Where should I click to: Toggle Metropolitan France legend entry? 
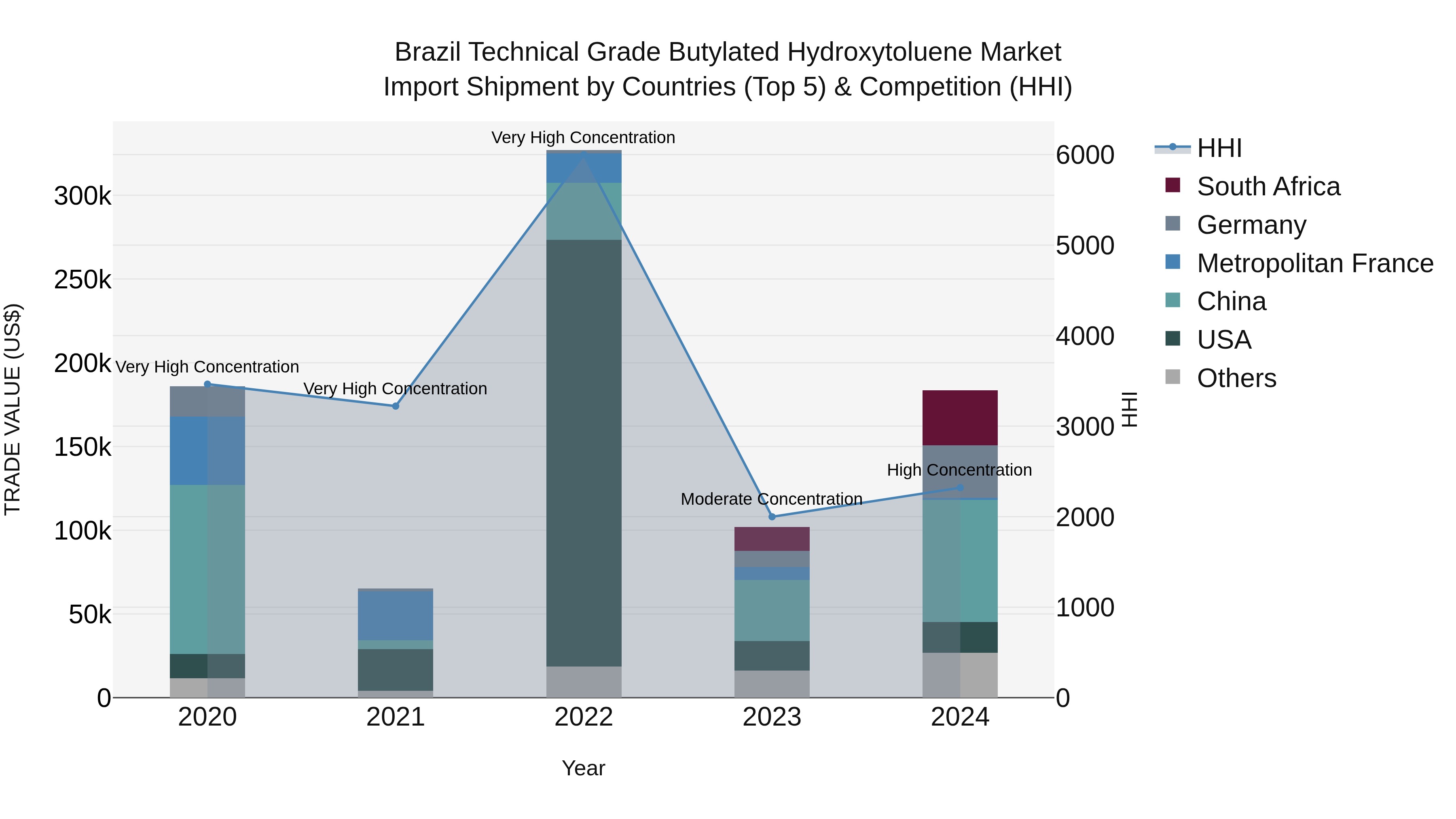point(1299,263)
